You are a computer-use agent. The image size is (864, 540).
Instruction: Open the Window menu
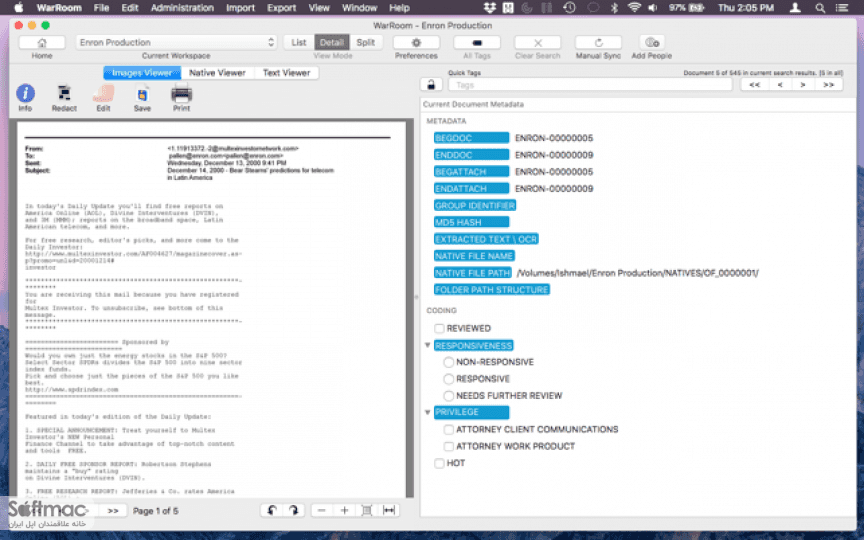359,8
